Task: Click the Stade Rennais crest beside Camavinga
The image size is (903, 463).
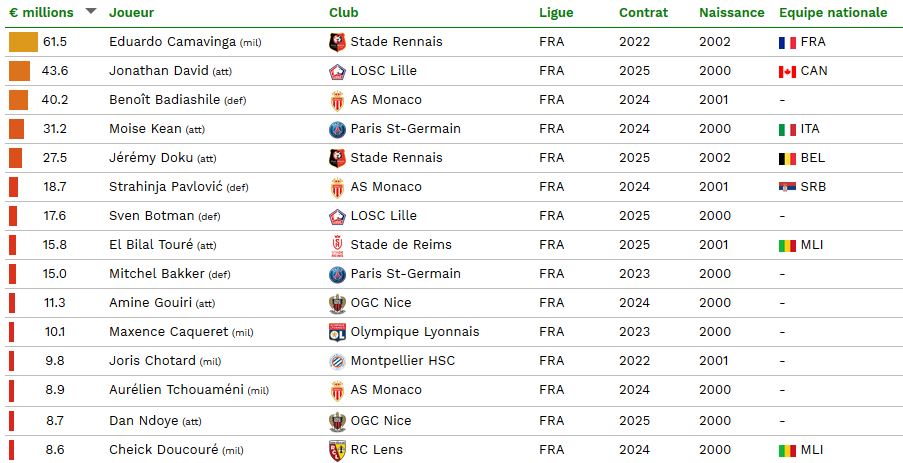Action: point(337,42)
